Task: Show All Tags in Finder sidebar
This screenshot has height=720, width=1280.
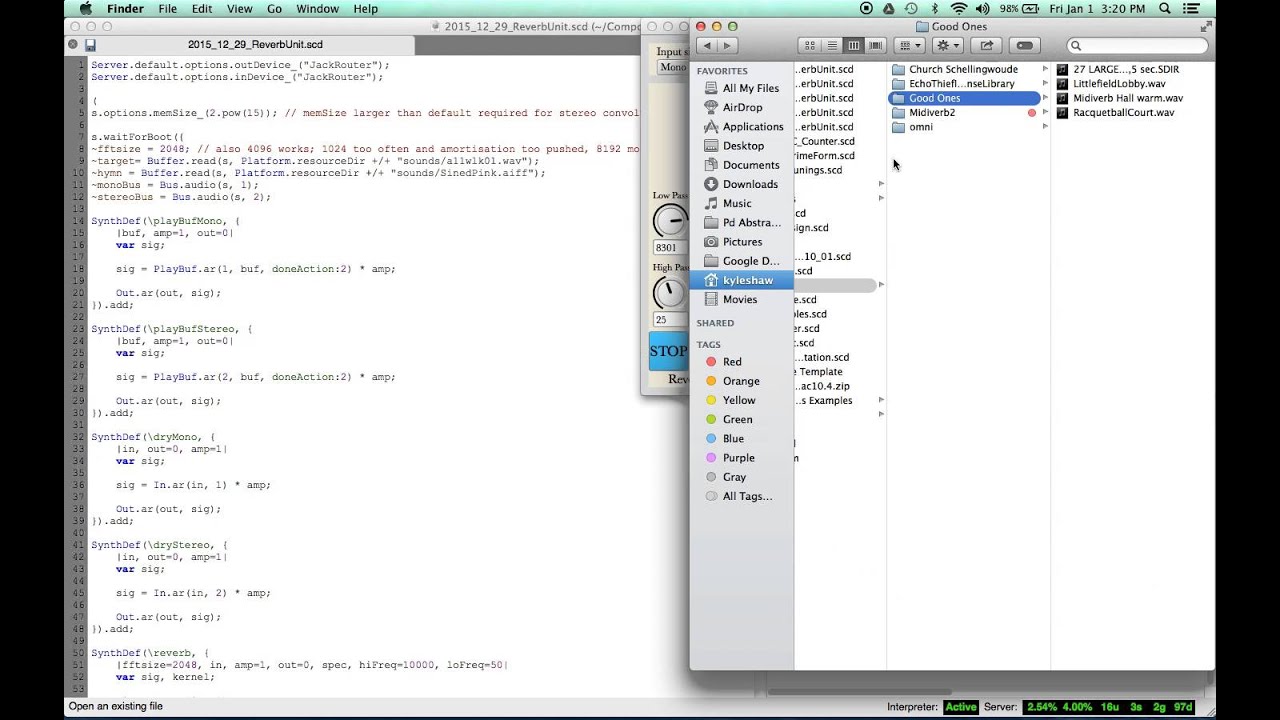Action: 741,496
